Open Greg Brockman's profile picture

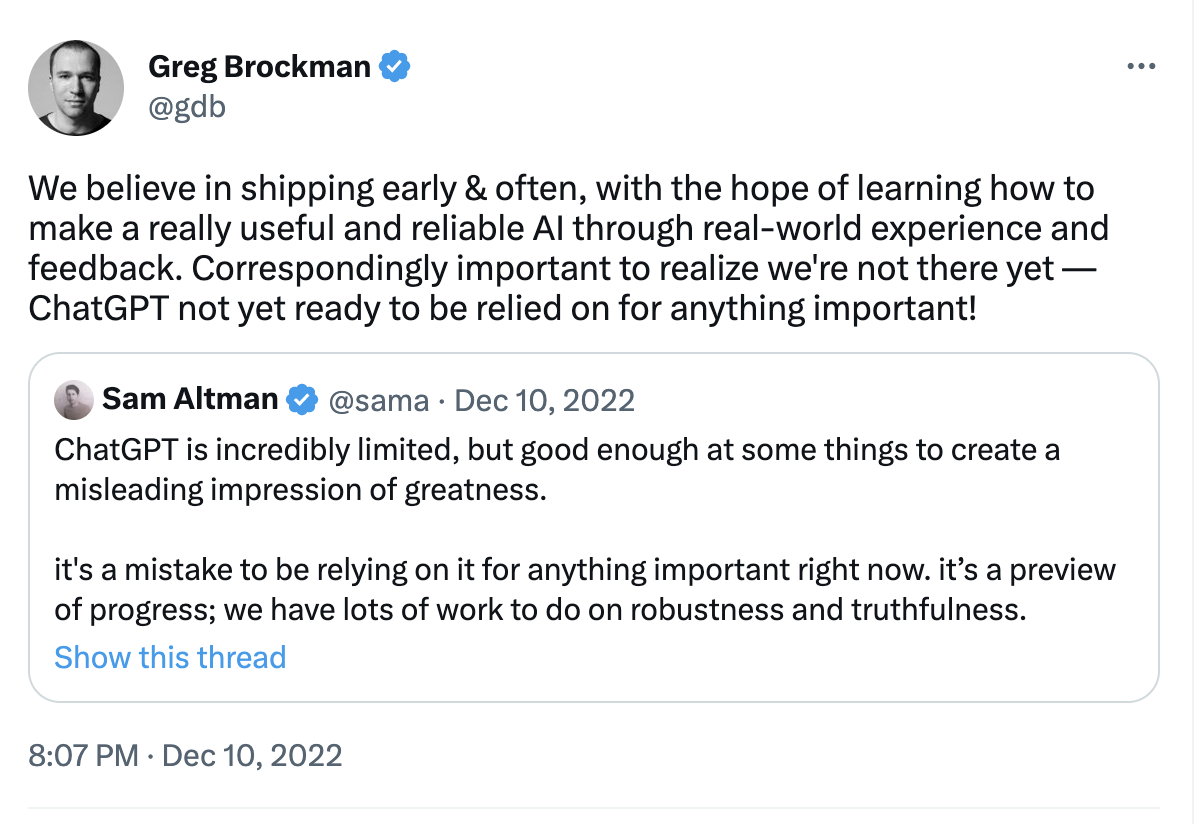(x=76, y=88)
